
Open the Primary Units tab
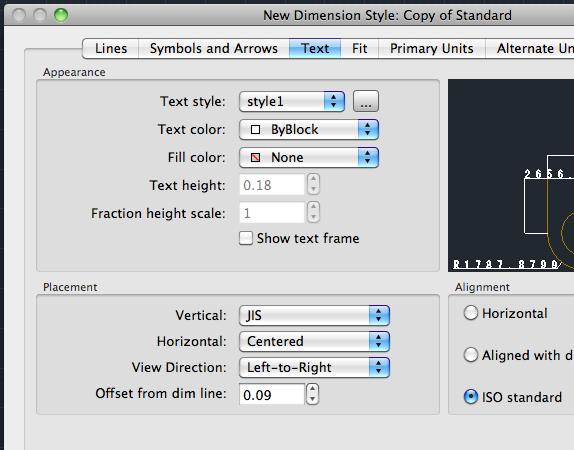(x=432, y=48)
